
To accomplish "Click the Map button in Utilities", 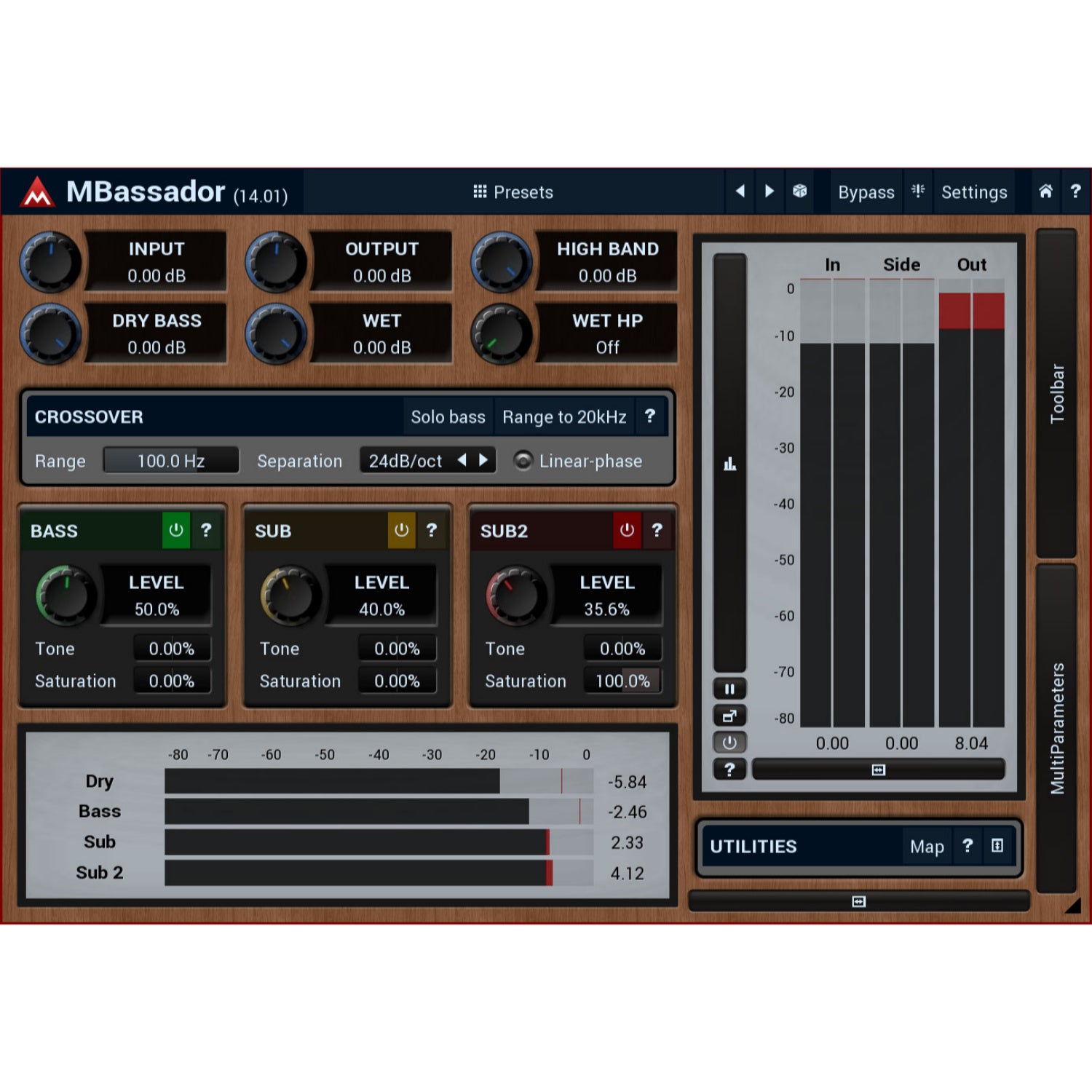I will tap(927, 847).
